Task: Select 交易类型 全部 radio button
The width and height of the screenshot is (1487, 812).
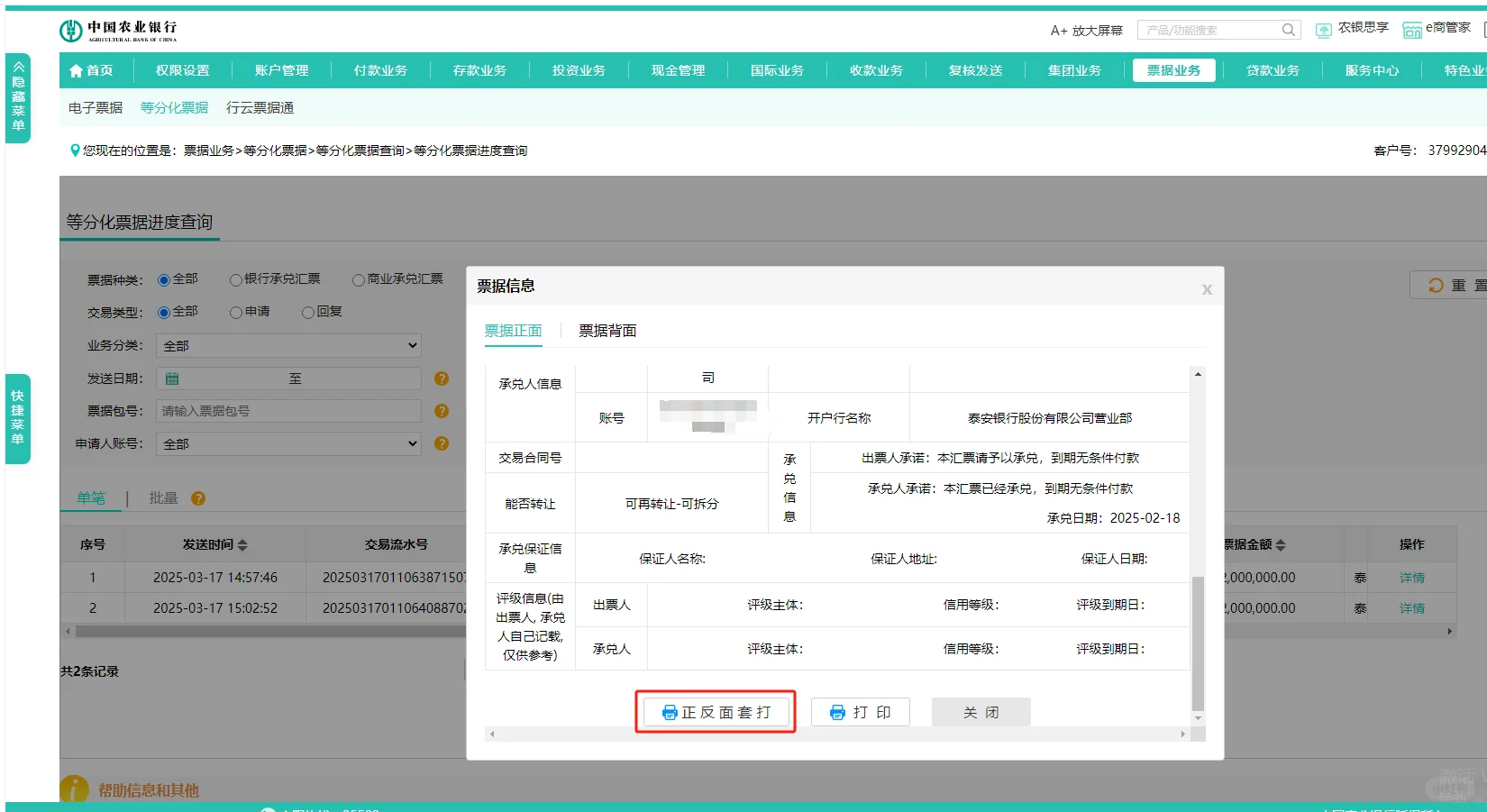Action: tap(164, 313)
